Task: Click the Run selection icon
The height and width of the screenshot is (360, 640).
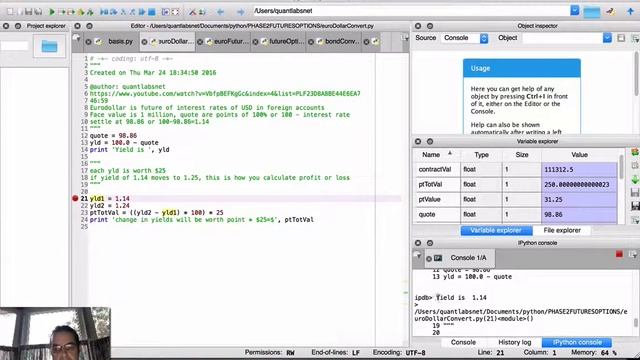Action: [81, 12]
